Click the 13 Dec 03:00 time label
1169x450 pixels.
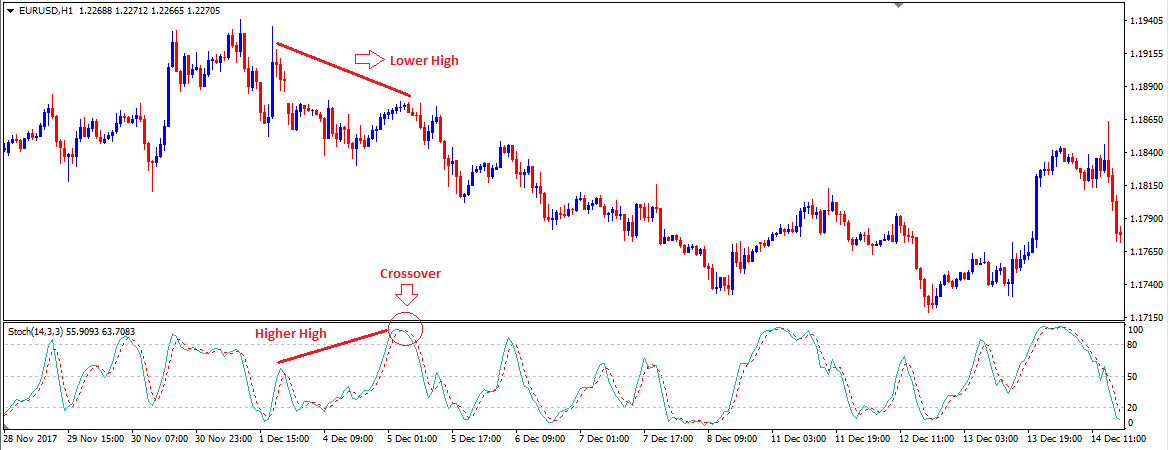990,439
